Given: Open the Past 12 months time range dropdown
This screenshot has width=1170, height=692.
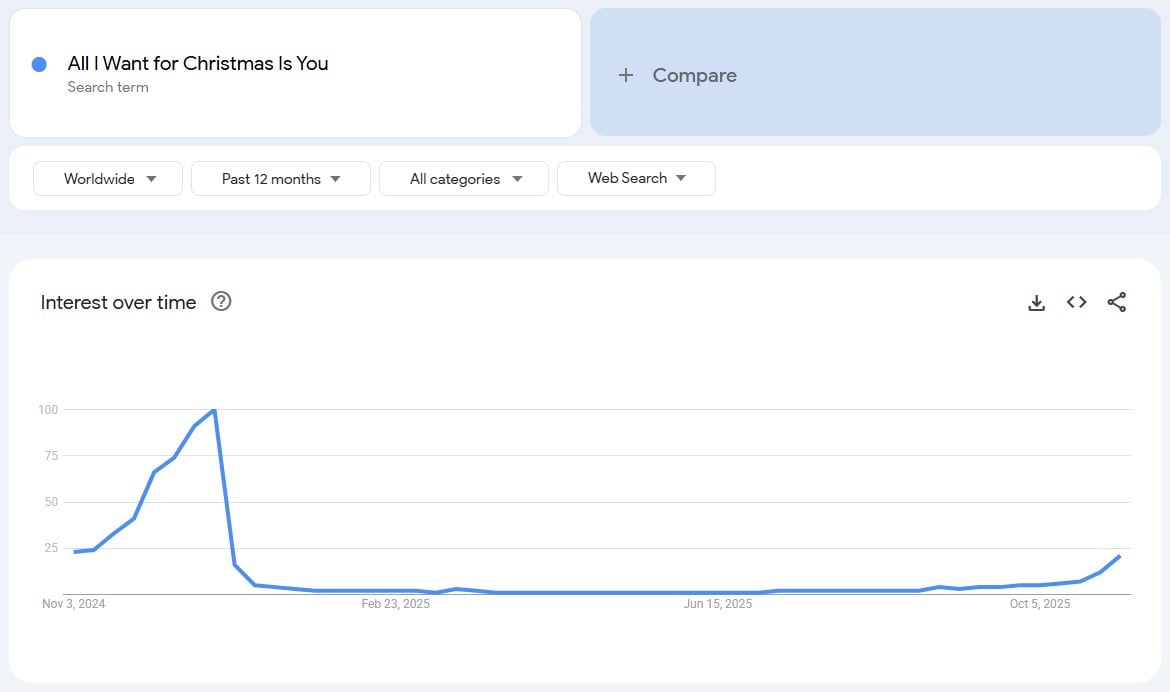Looking at the screenshot, I should [x=280, y=179].
